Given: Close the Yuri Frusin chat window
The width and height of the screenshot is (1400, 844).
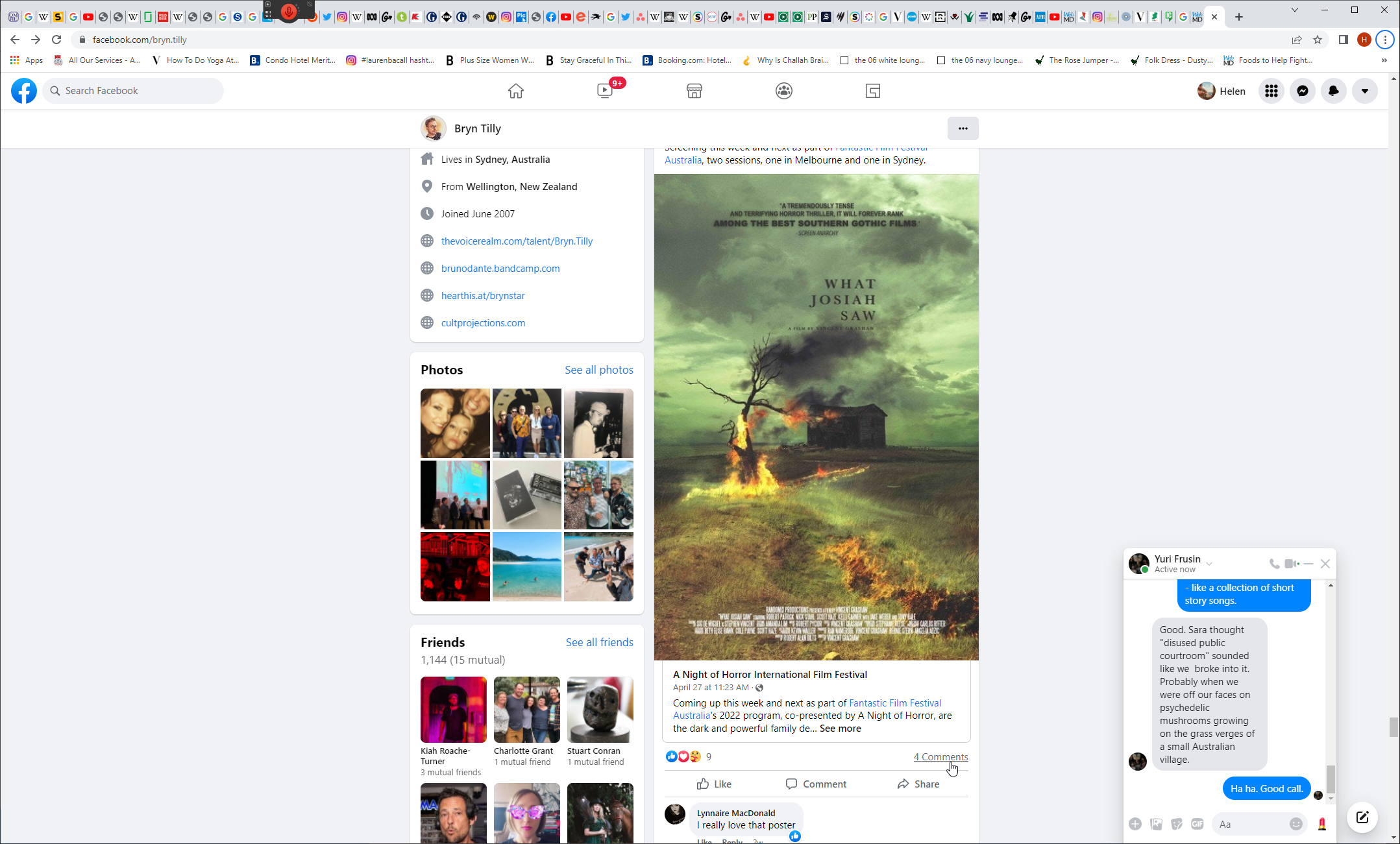Looking at the screenshot, I should point(1325,564).
